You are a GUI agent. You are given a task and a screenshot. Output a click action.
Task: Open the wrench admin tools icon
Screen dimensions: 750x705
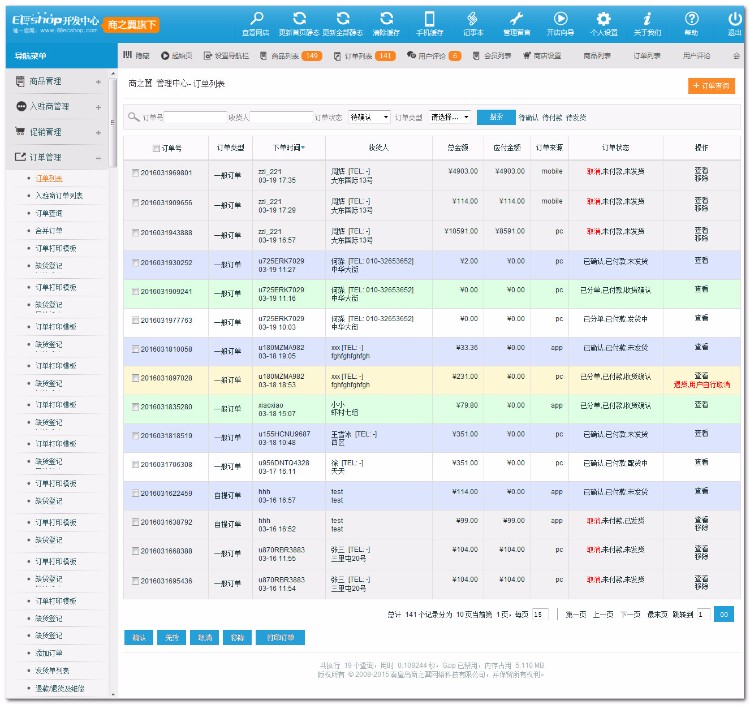click(516, 19)
